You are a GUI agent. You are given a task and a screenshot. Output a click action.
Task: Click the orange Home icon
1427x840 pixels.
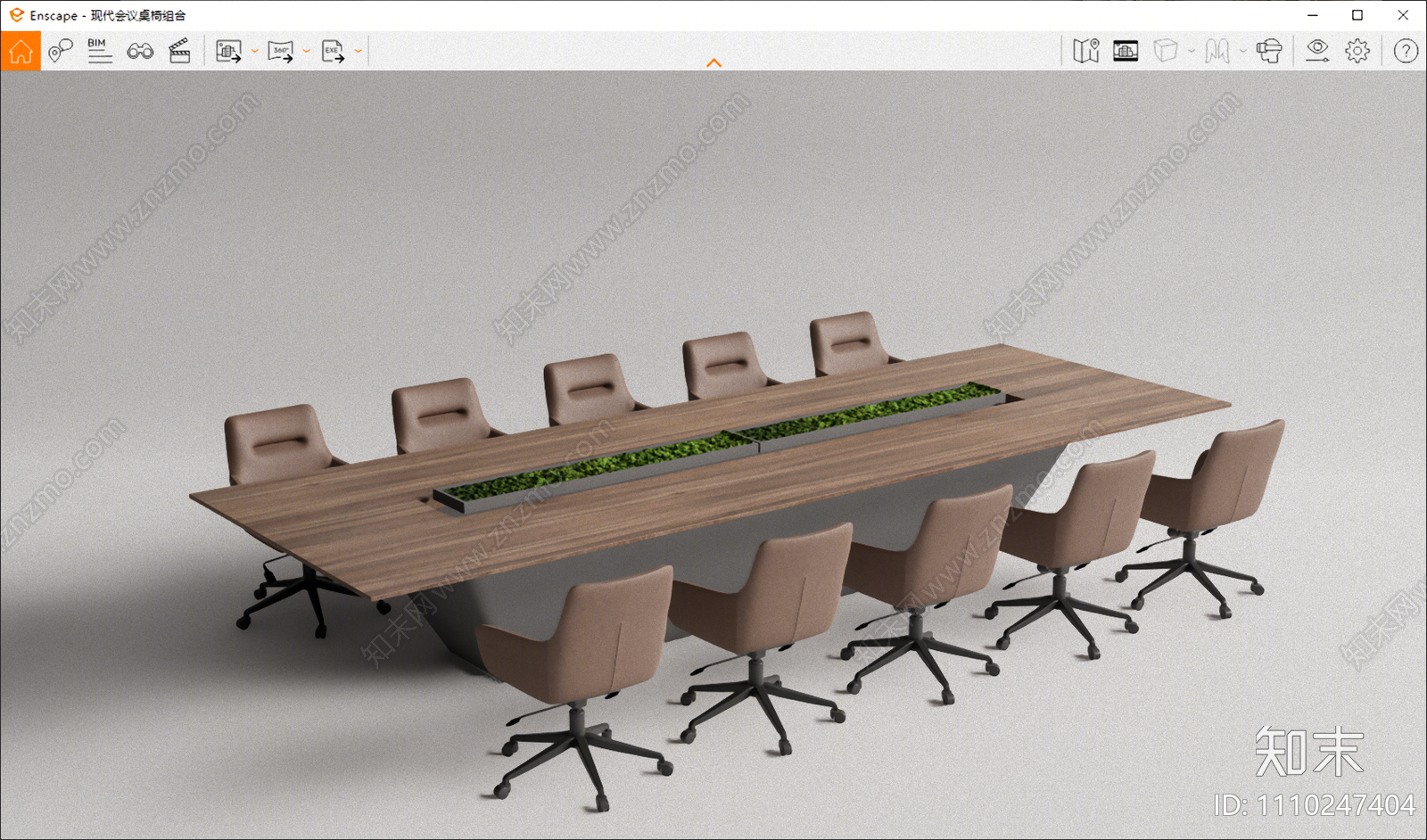click(x=21, y=51)
